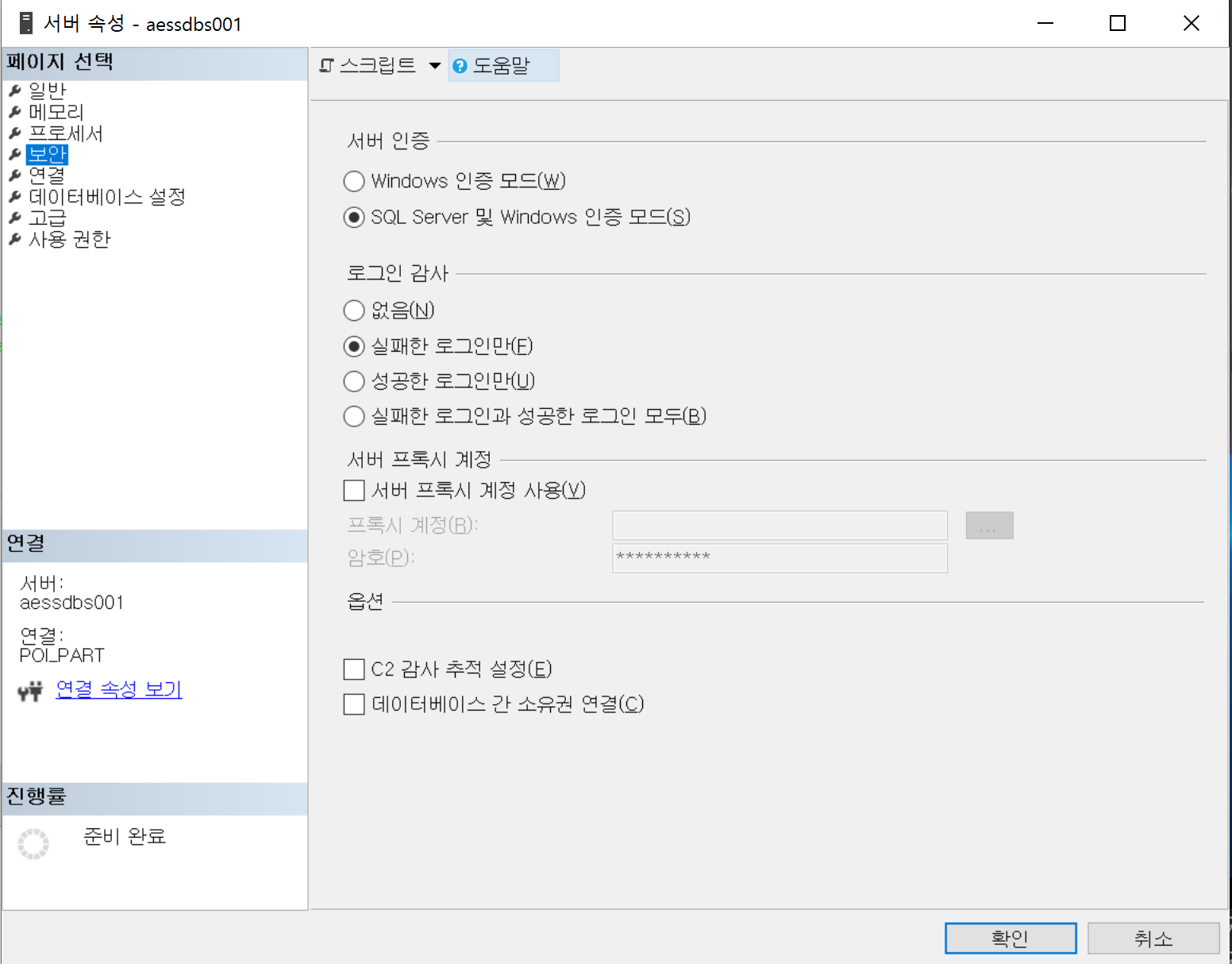
Task: Open the 연결 page in the page list
Action: click(x=47, y=175)
